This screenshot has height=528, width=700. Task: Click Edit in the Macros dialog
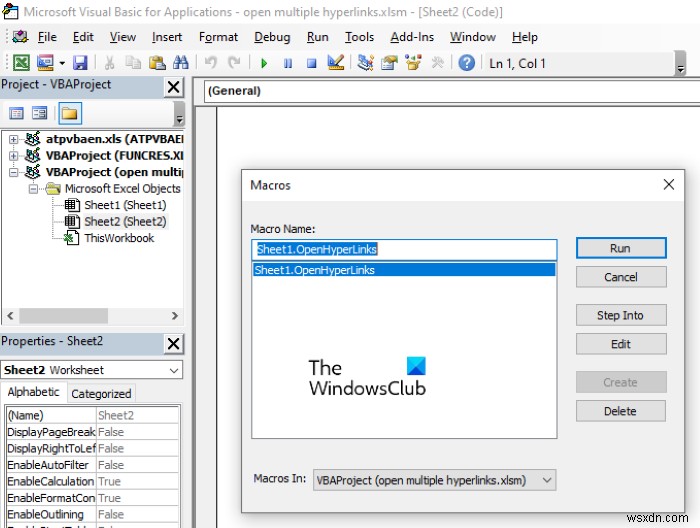(x=621, y=344)
